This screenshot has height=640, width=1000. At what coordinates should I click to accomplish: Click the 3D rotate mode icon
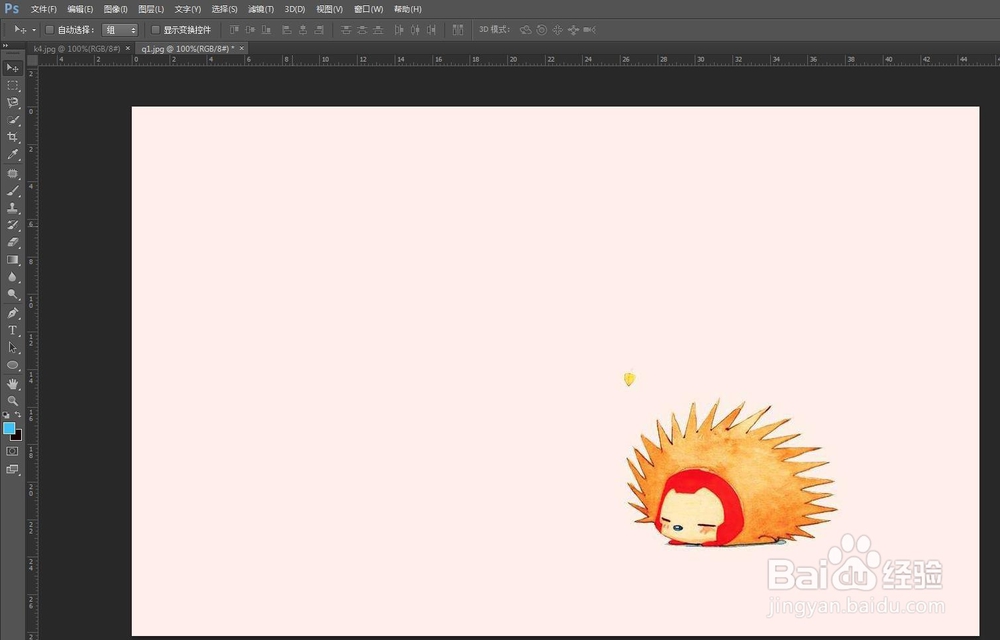pos(526,30)
